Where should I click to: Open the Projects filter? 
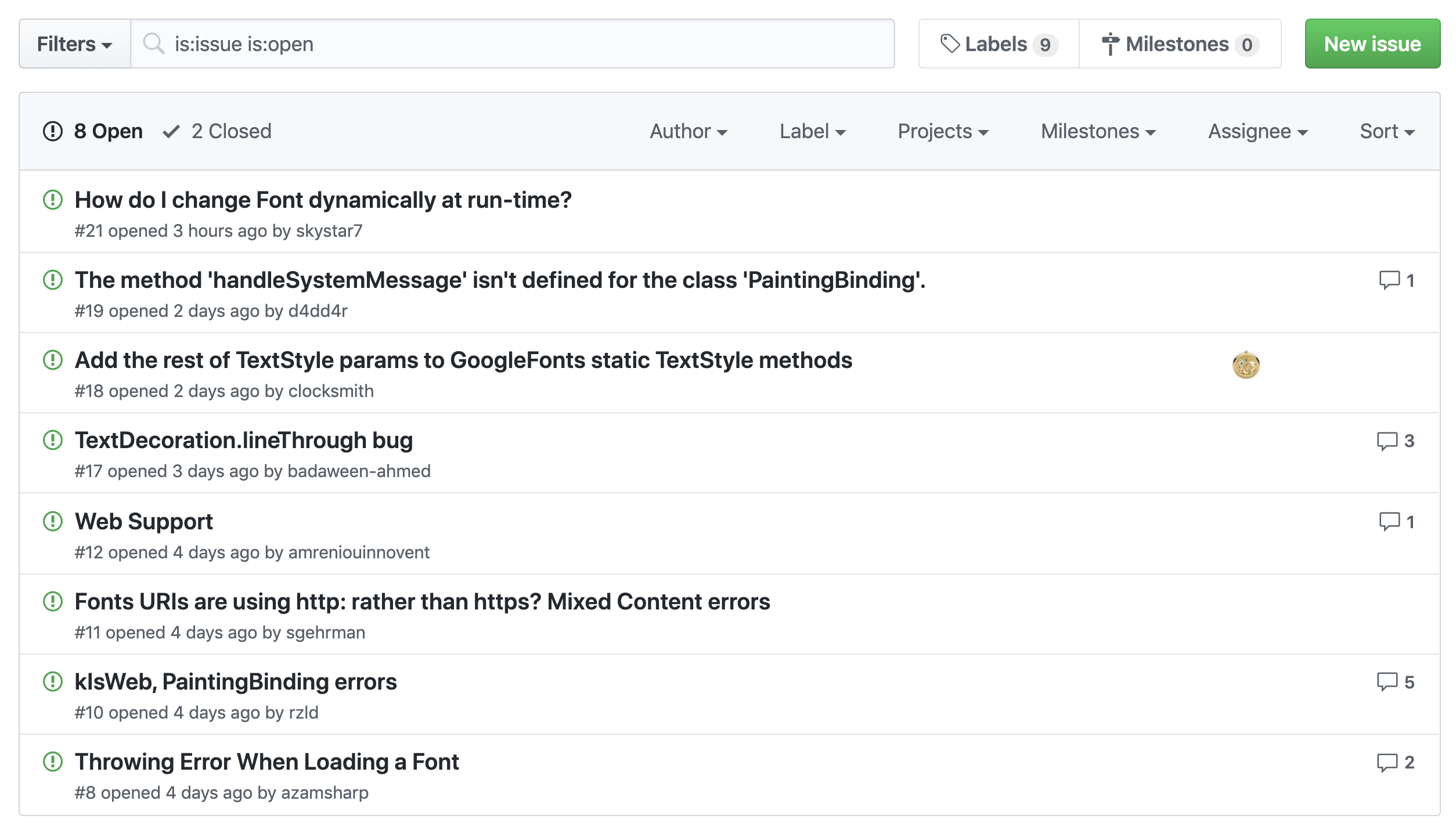(942, 131)
